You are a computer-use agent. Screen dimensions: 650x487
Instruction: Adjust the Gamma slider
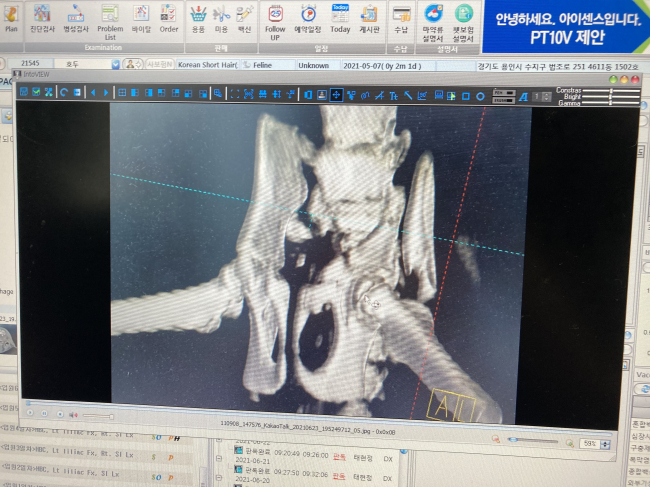(x=611, y=103)
